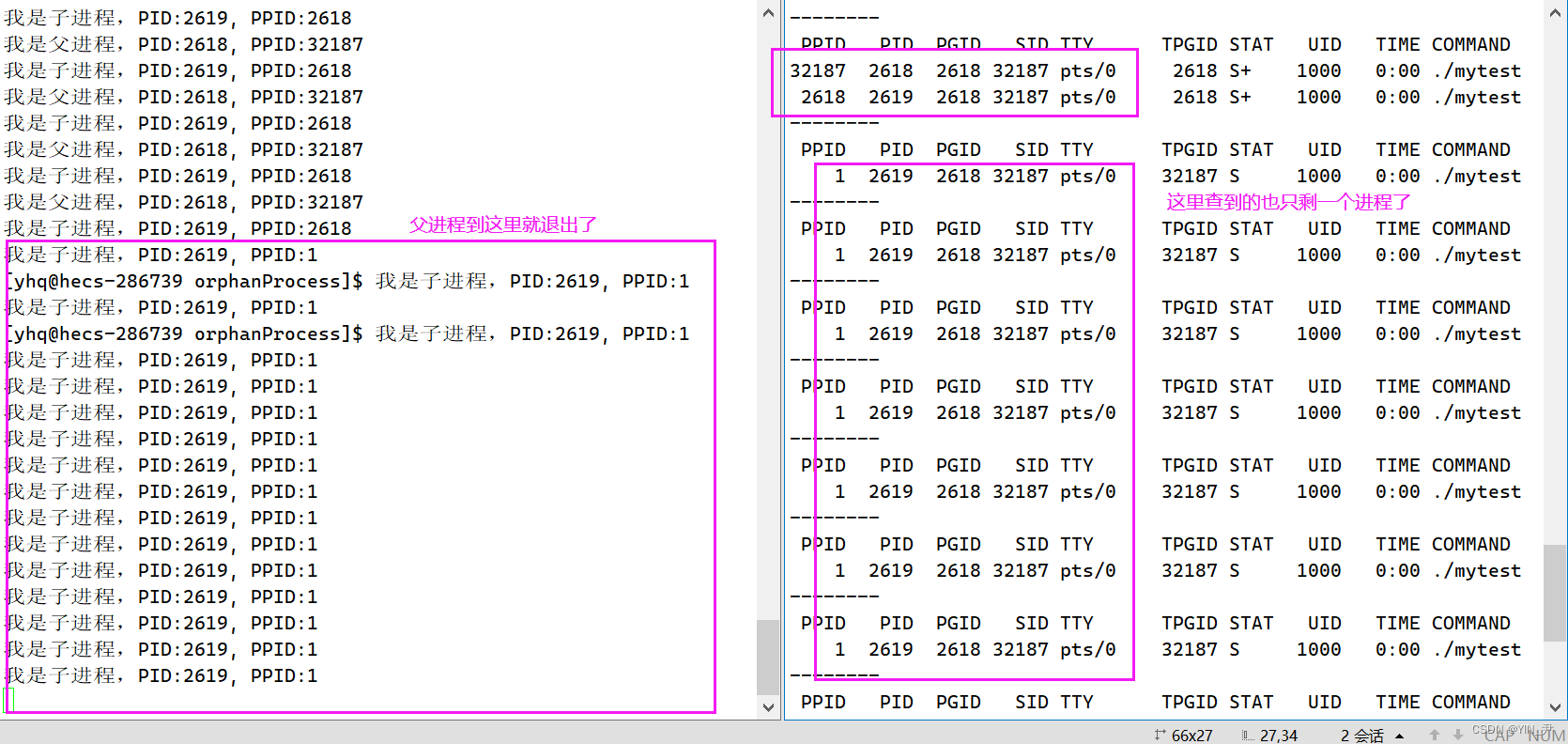Click PPID value 32187 in first ps row
This screenshot has height=744, width=1568.
(818, 70)
